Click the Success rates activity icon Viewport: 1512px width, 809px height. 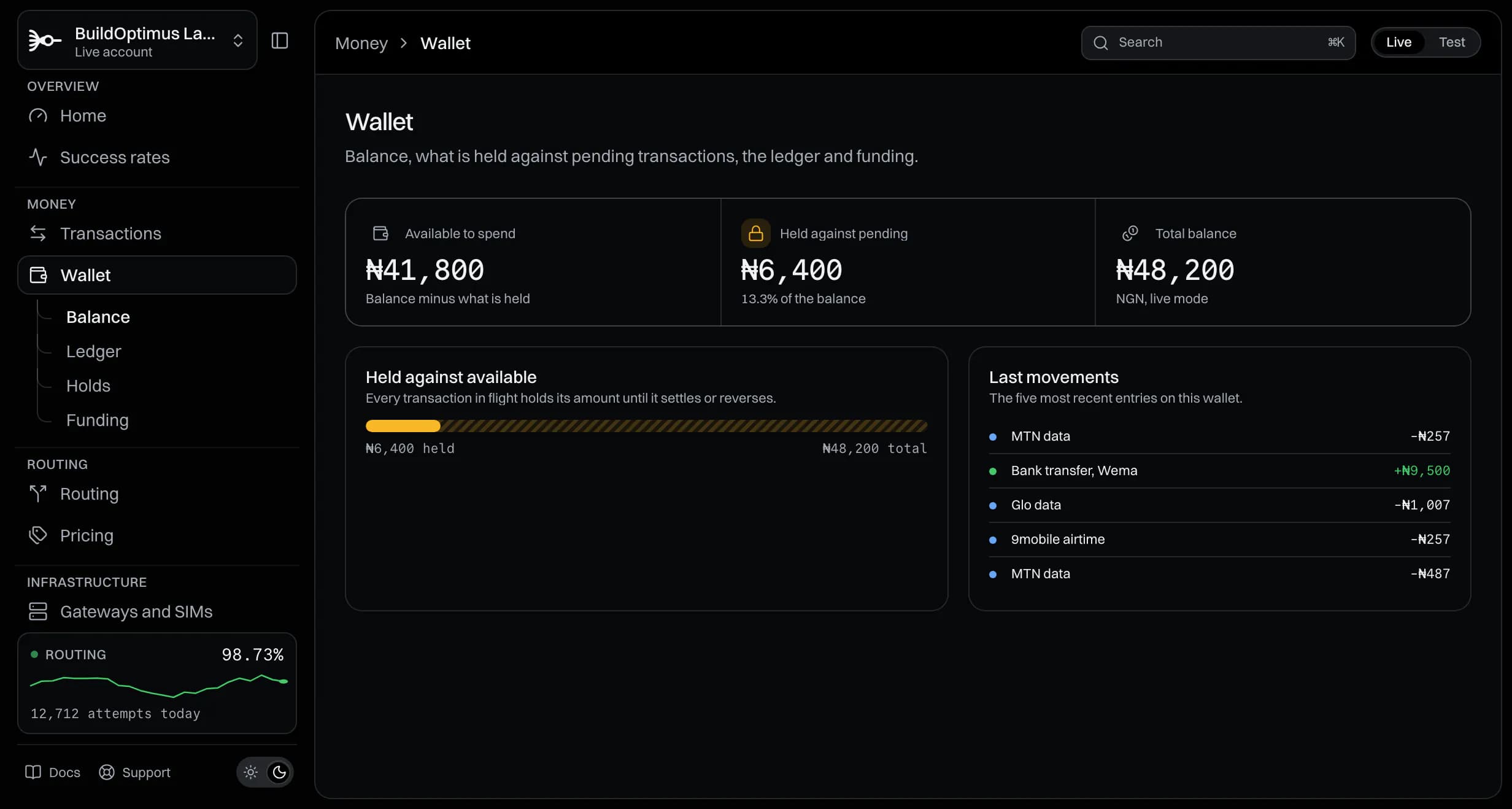(38, 157)
